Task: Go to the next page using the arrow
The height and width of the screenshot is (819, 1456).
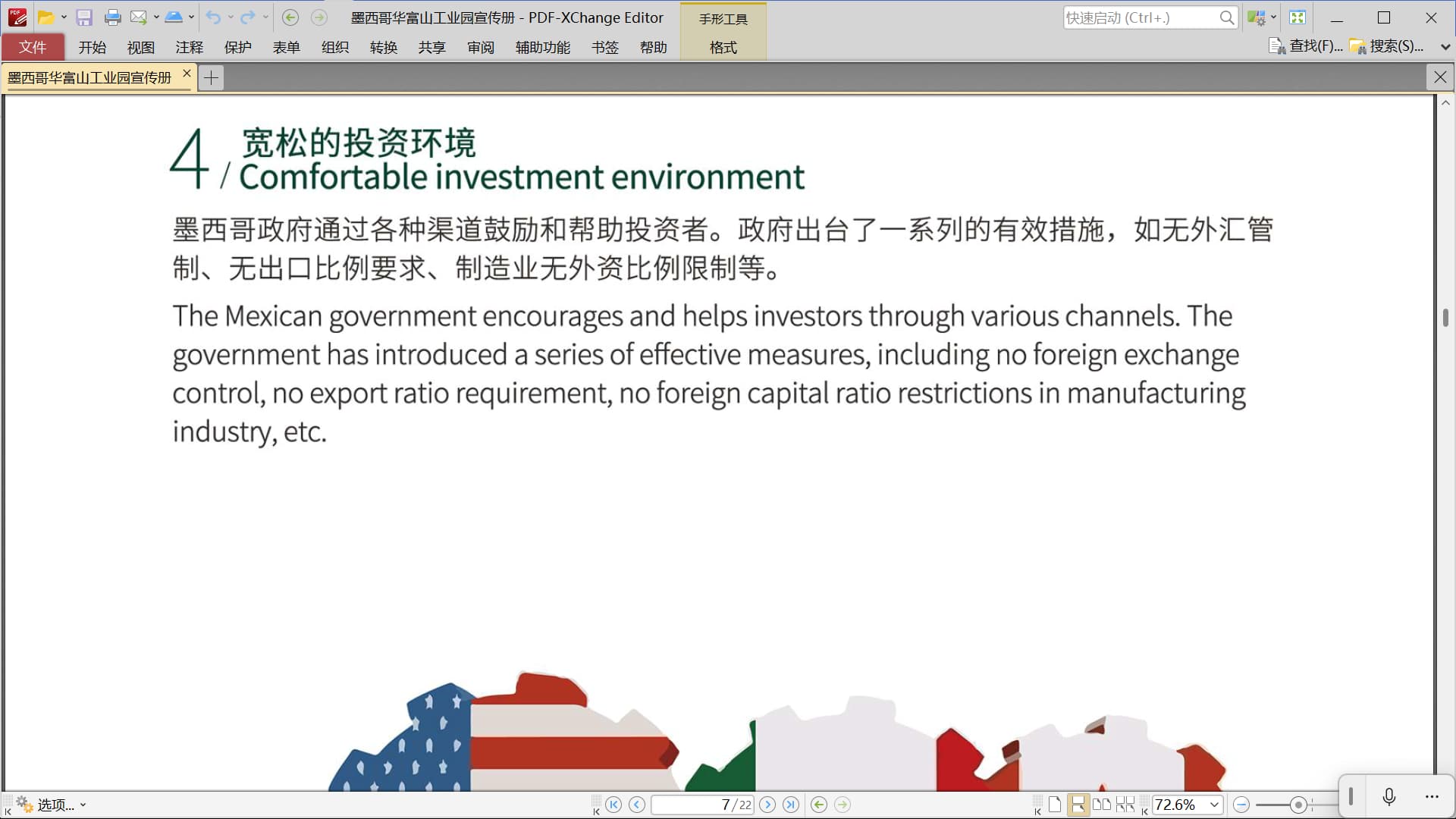Action: coord(767,805)
